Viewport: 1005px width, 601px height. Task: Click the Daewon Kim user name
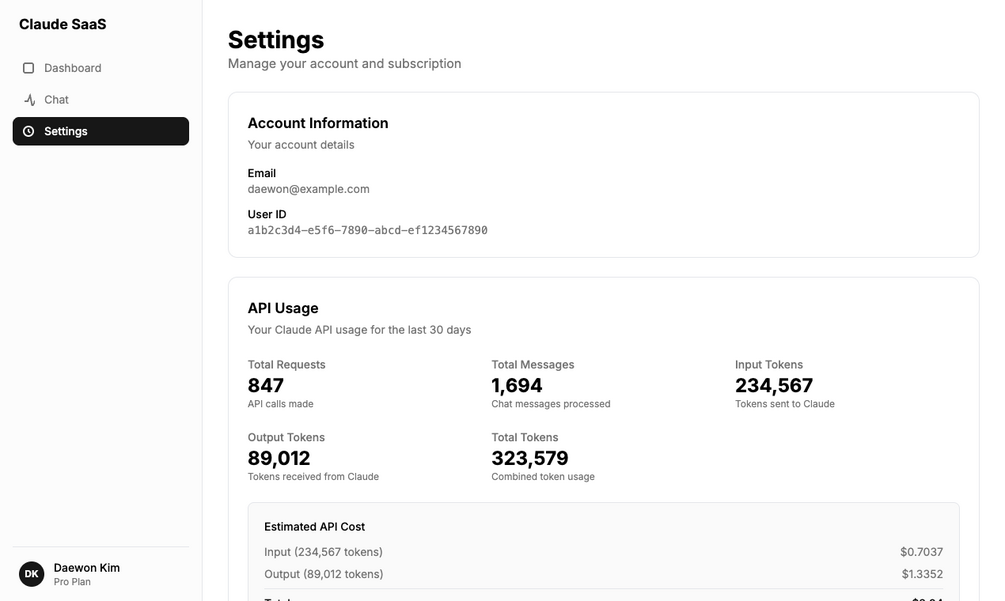point(87,568)
